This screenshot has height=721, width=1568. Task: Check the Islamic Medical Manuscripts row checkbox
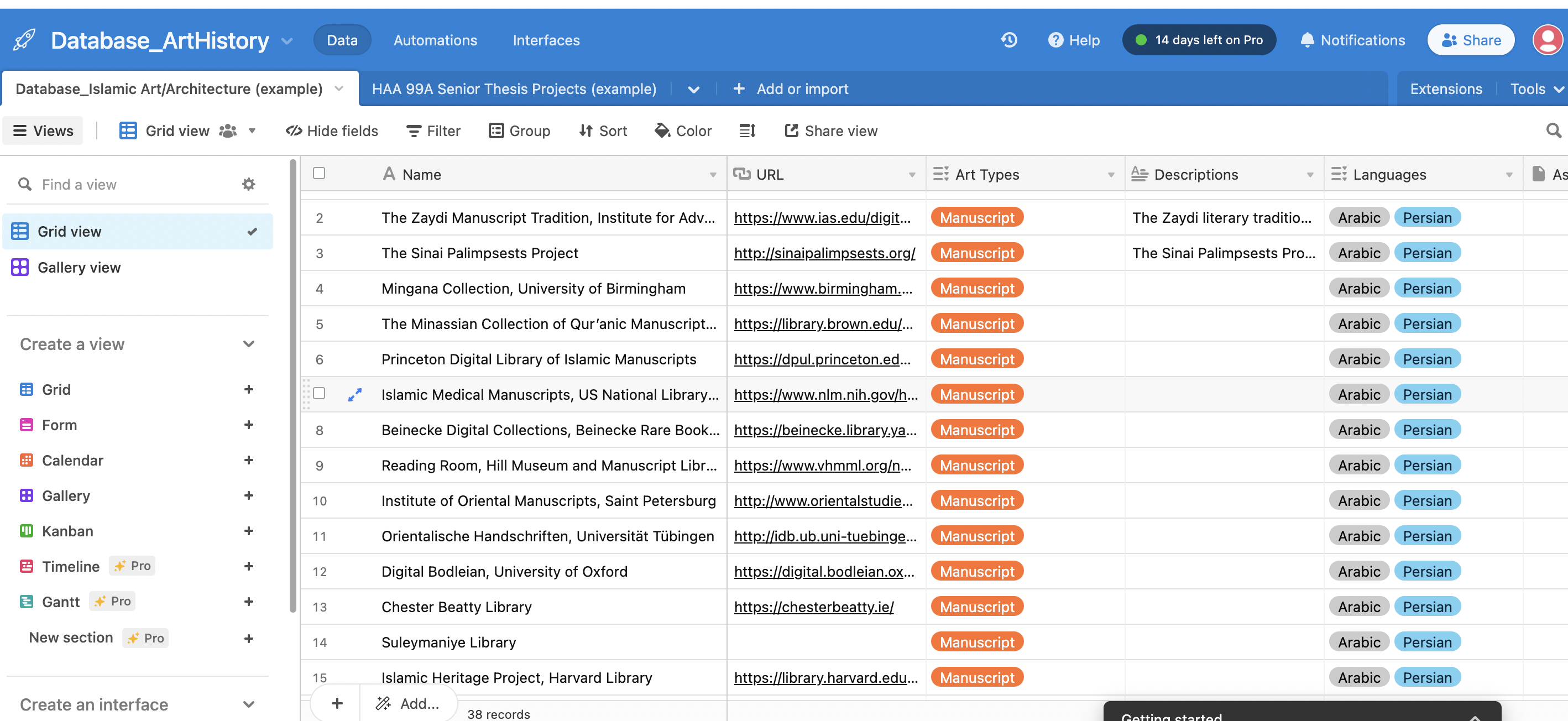coord(319,393)
